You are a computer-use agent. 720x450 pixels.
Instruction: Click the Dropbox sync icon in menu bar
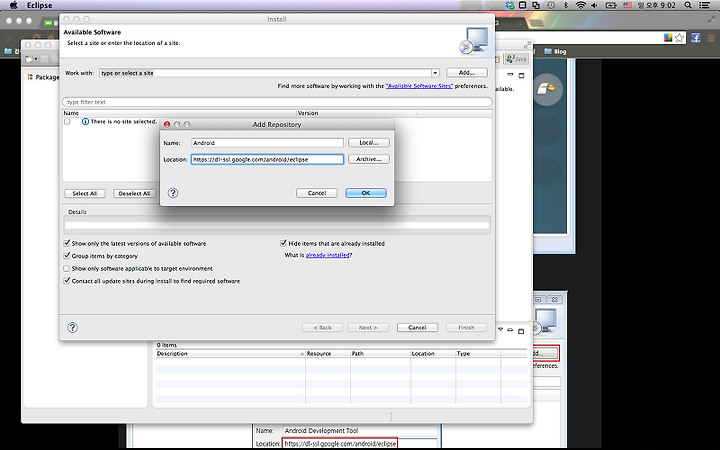coord(510,6)
